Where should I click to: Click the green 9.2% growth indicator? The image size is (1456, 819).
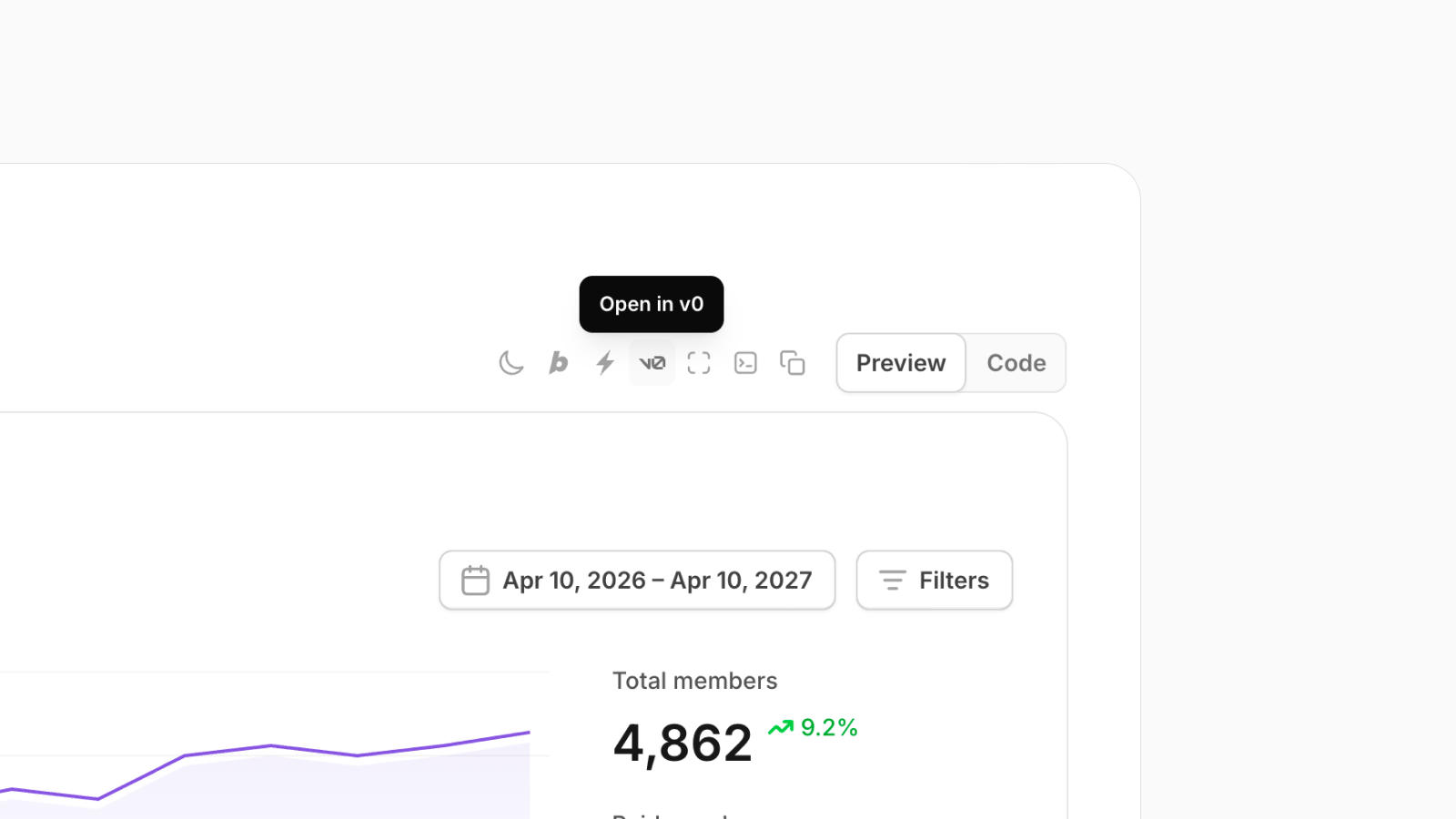828,728
